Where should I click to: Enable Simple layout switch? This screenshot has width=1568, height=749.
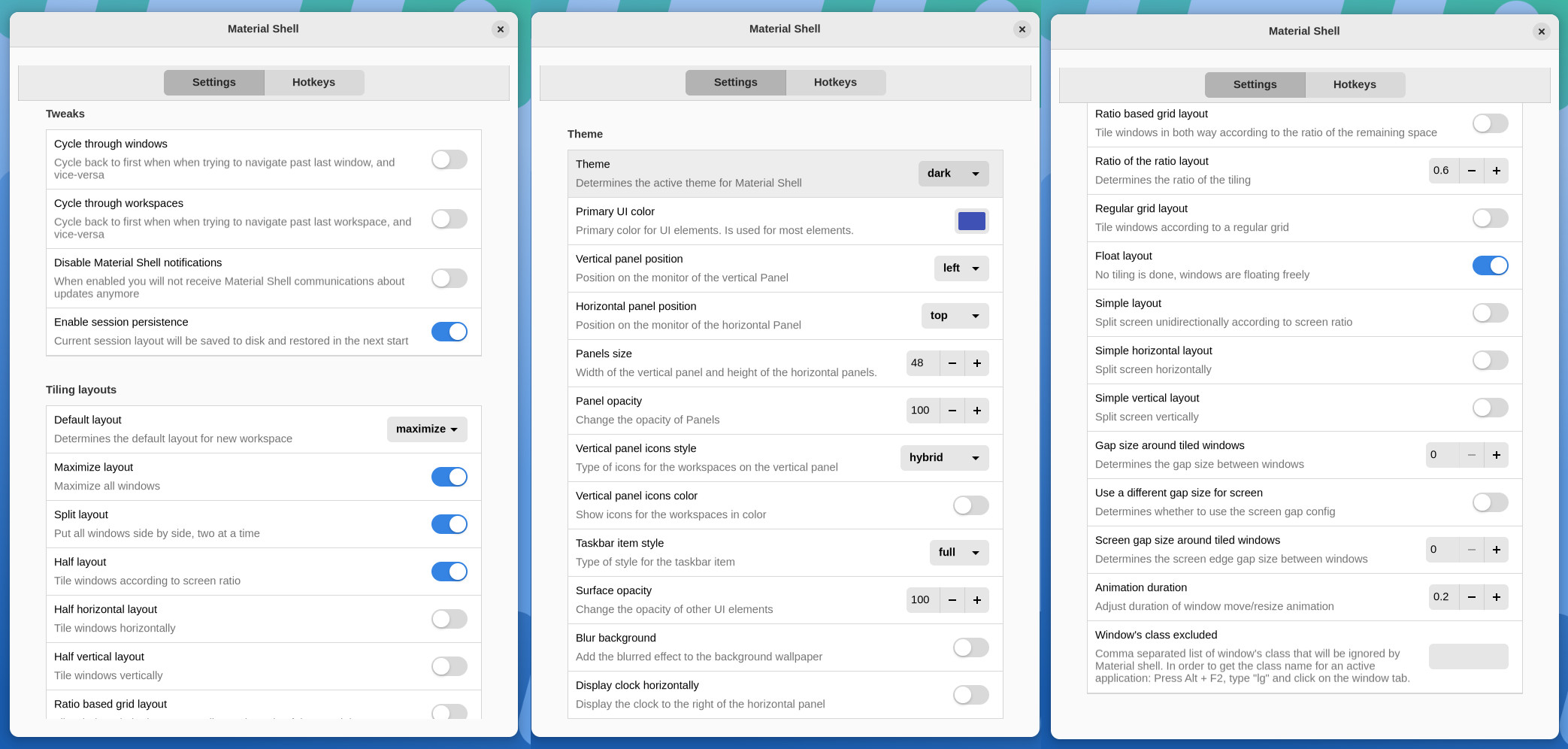tap(1491, 313)
